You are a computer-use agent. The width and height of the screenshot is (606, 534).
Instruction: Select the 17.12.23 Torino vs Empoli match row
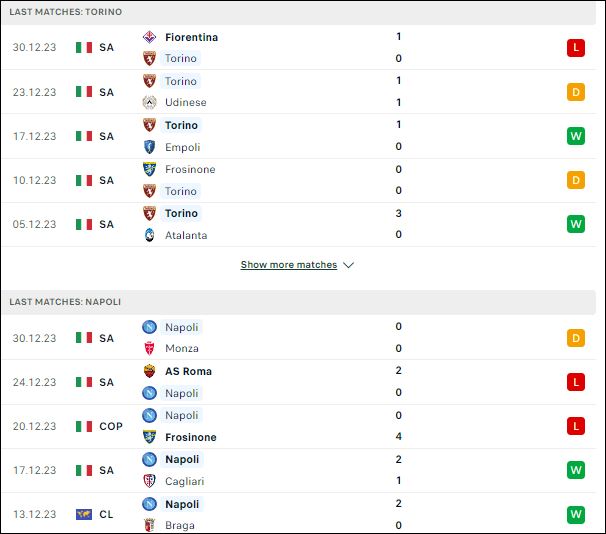(x=298, y=136)
